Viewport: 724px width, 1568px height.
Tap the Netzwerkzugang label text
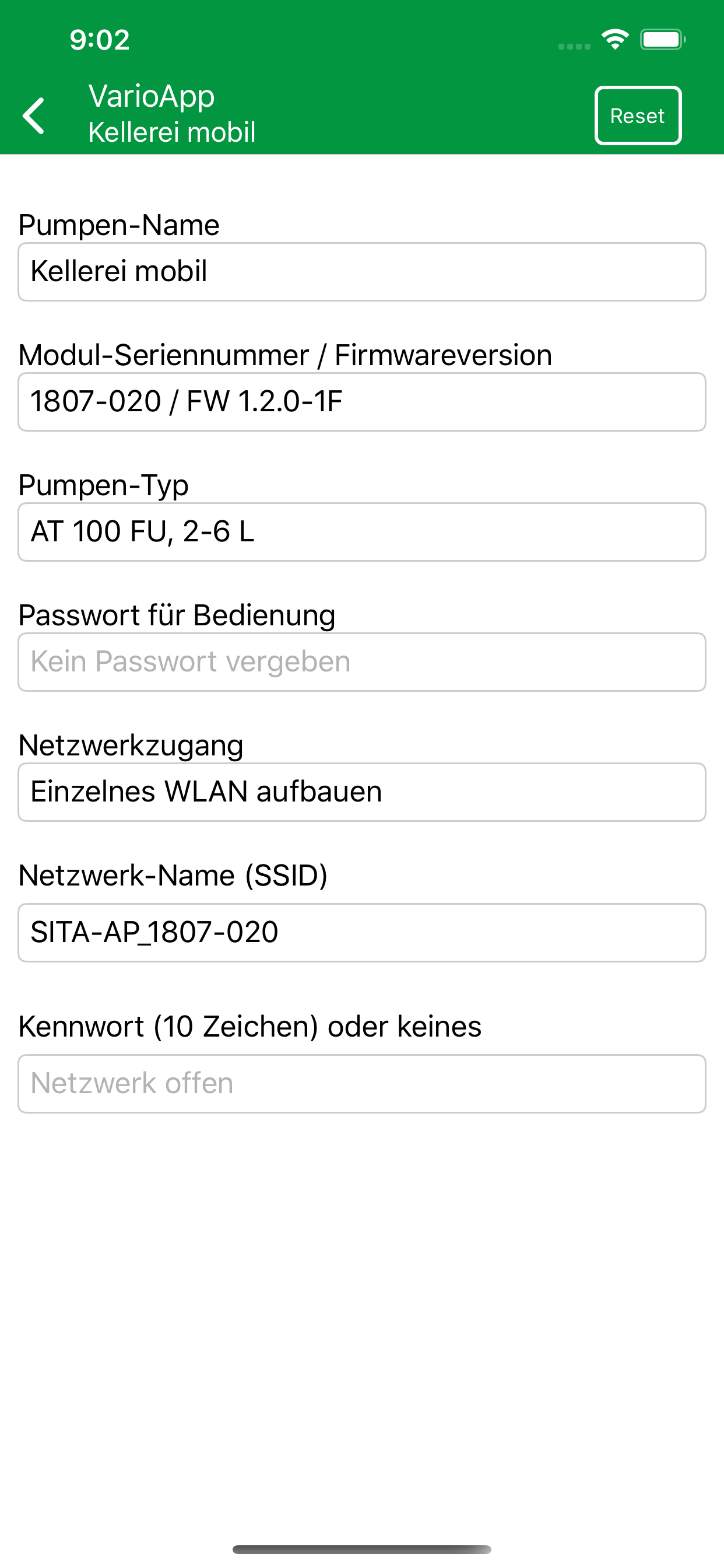click(x=131, y=745)
